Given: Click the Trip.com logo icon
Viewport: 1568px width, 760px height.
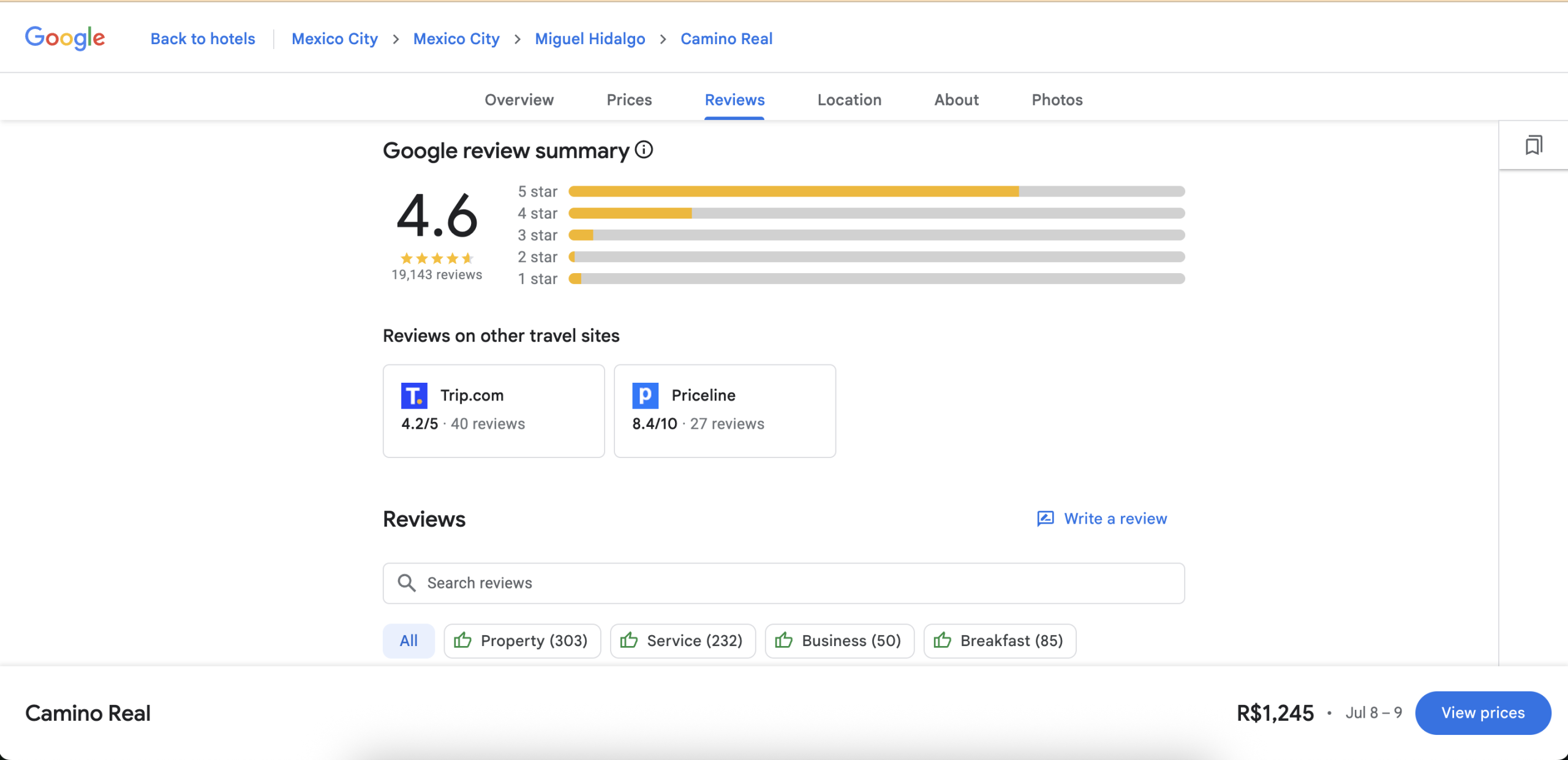Looking at the screenshot, I should pos(414,396).
